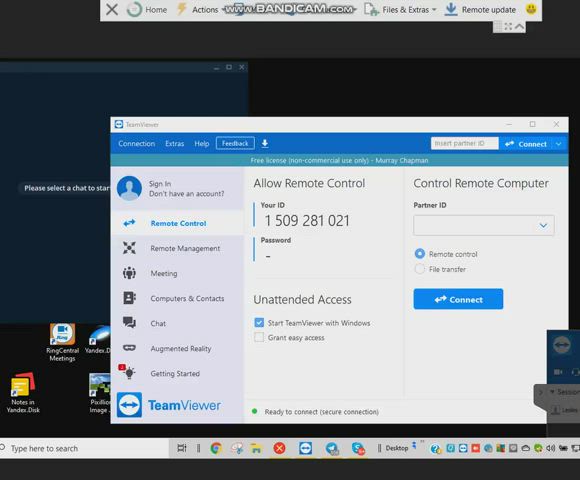Click the Insert partner ID field
Image resolution: width=580 pixels, height=480 pixels.
click(x=465, y=143)
